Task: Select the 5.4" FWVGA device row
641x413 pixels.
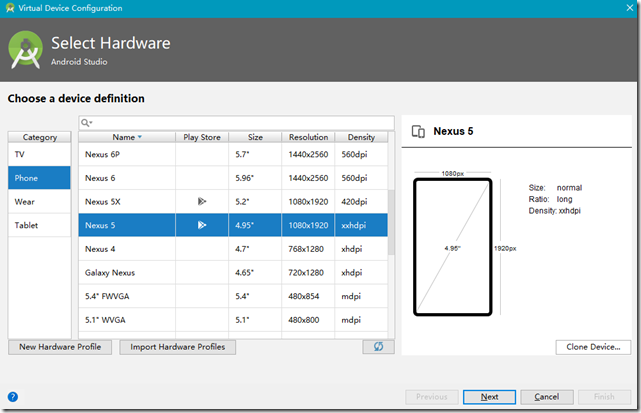Action: coord(233,296)
